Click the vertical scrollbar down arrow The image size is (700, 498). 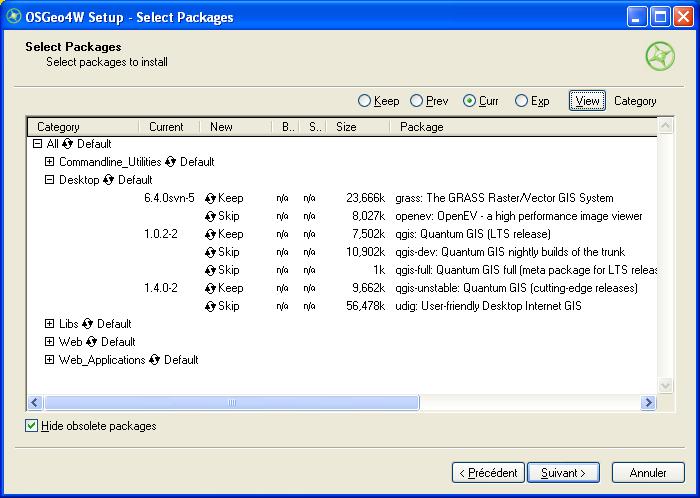(x=666, y=386)
